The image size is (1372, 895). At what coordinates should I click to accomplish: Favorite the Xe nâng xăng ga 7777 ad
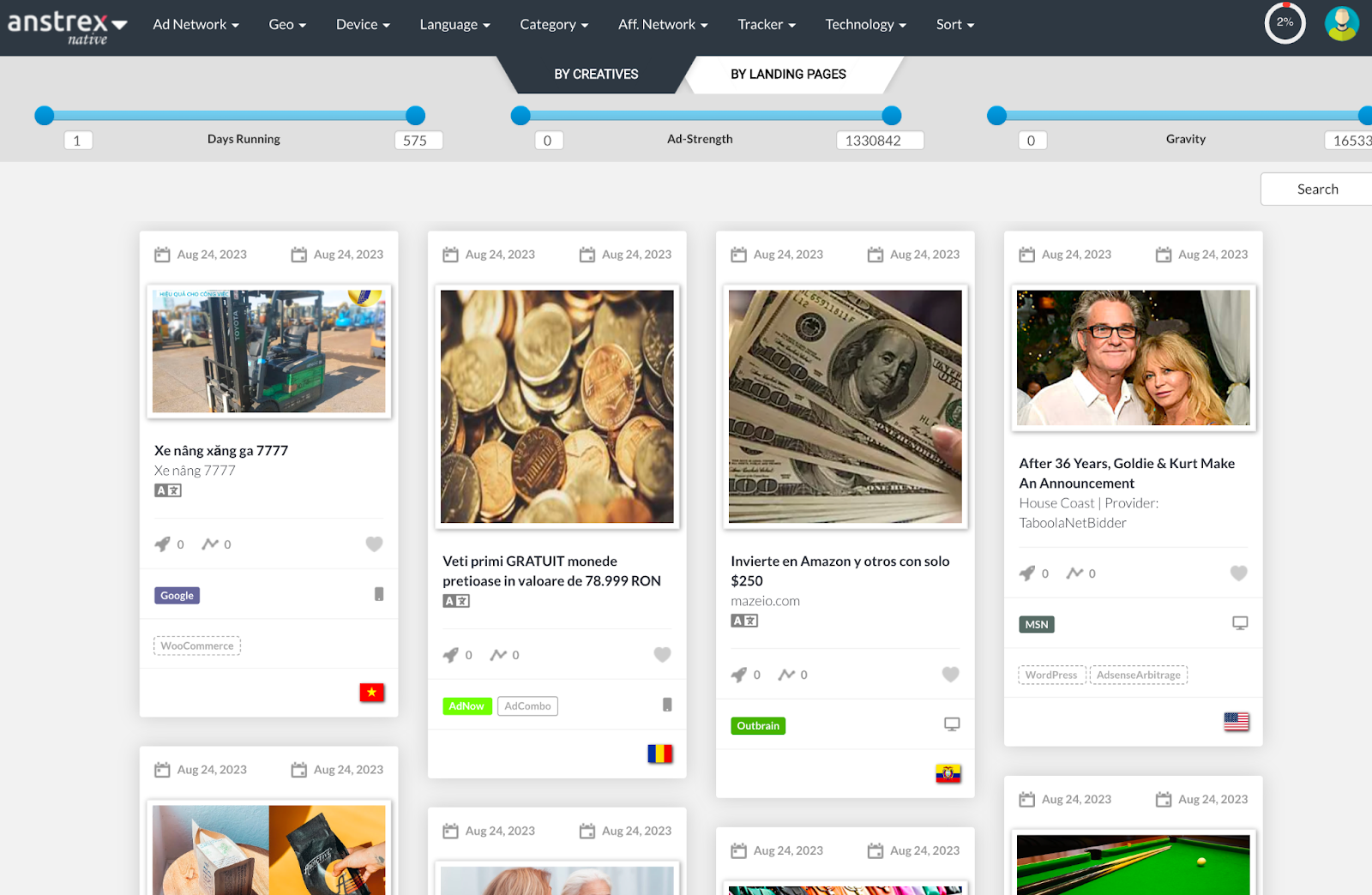click(x=374, y=544)
